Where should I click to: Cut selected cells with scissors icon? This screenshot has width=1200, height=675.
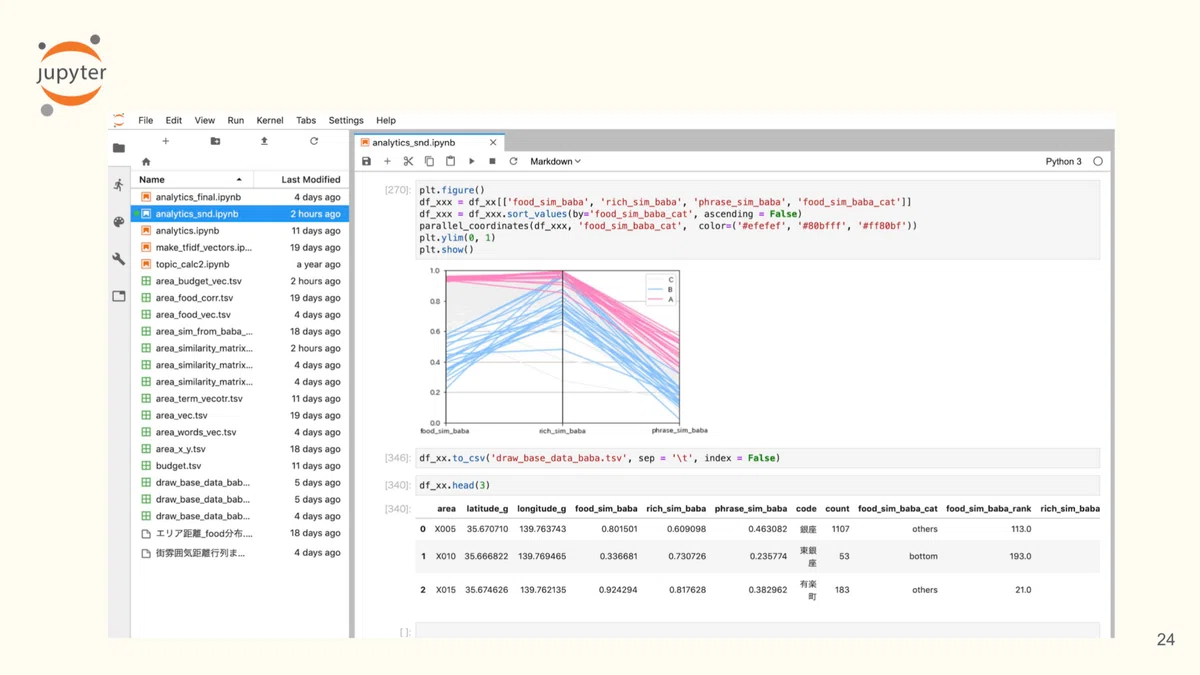(408, 161)
